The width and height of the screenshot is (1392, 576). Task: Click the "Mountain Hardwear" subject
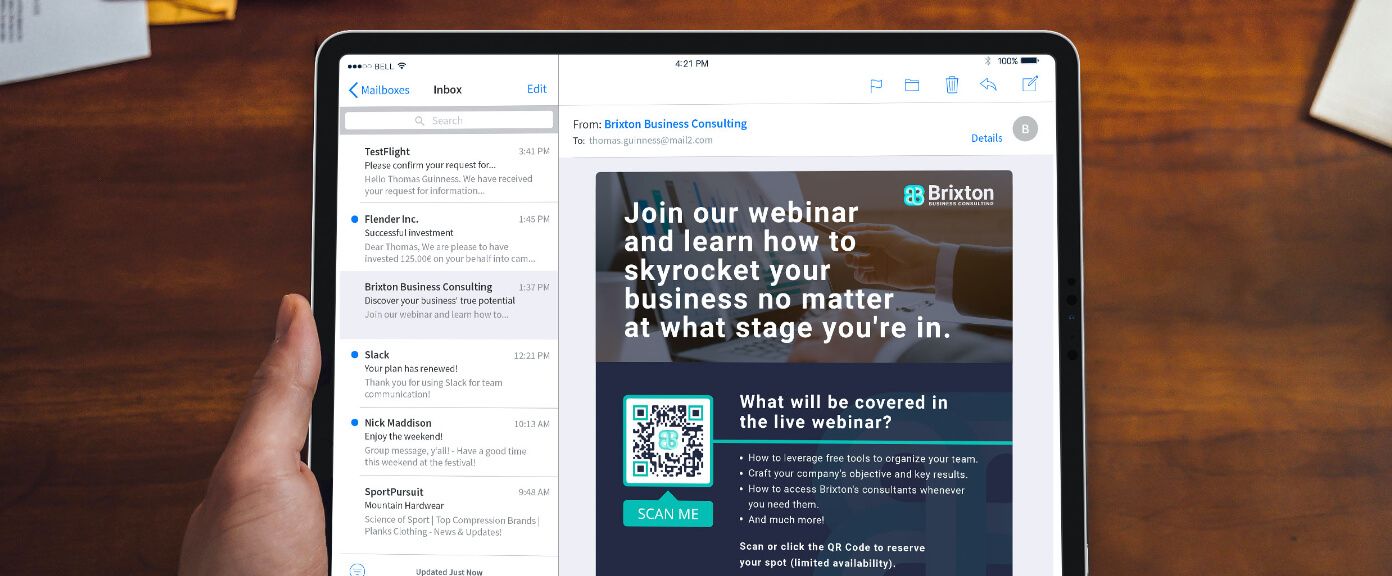click(x=404, y=506)
